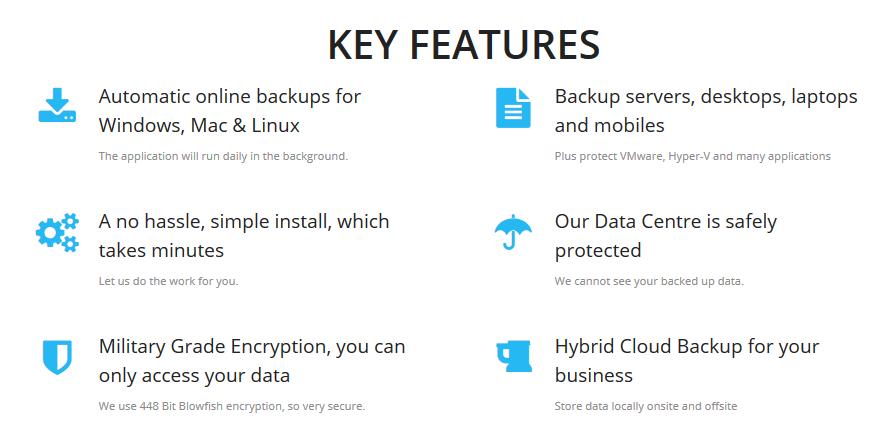Click the blue shield encryption icon
Viewport: 879px width, 444px height.
[x=57, y=357]
